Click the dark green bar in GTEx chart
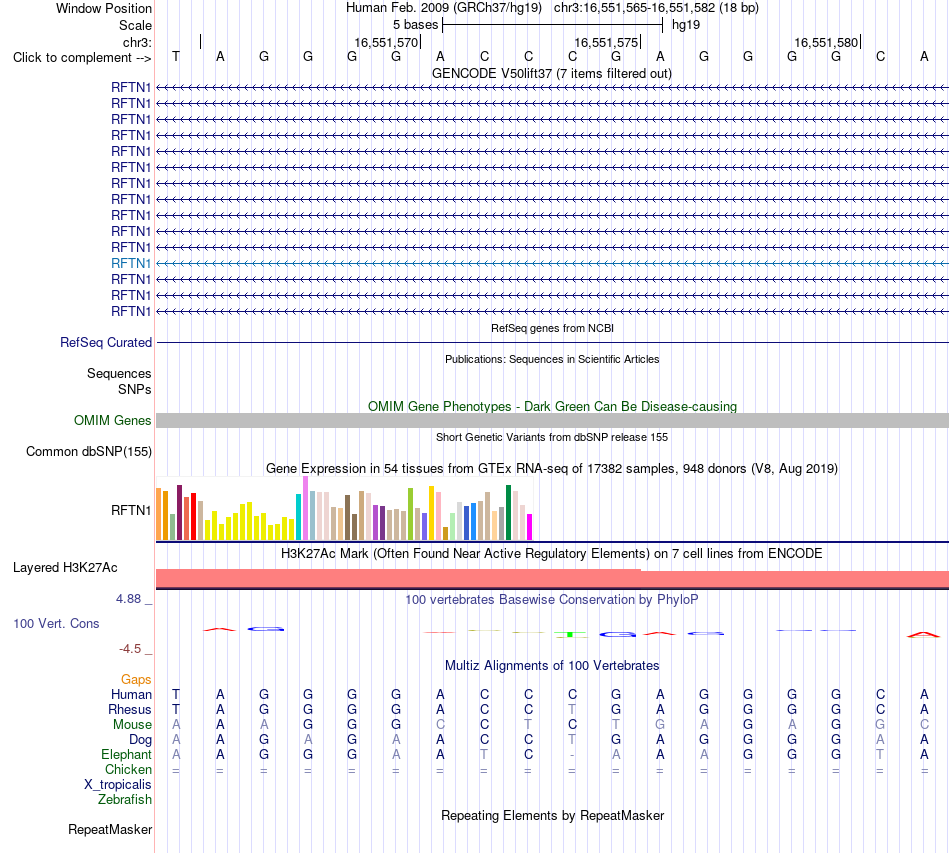The height and width of the screenshot is (853, 950). pyautogui.click(x=508, y=513)
